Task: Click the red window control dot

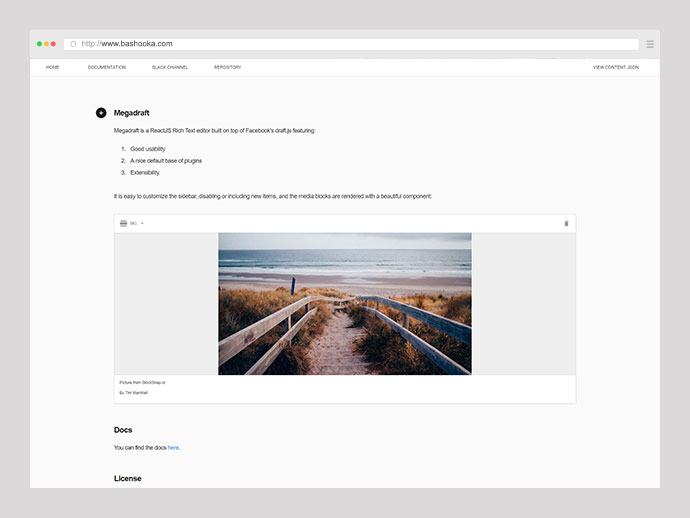Action: coord(53,44)
